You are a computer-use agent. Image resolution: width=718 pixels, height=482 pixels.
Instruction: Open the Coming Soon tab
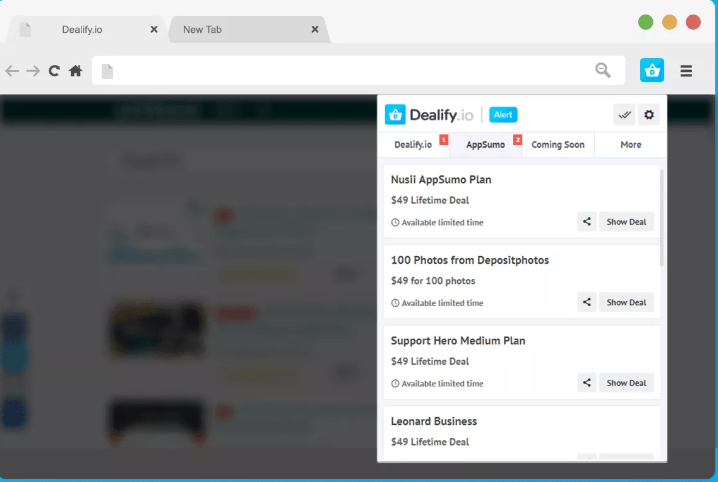point(558,145)
